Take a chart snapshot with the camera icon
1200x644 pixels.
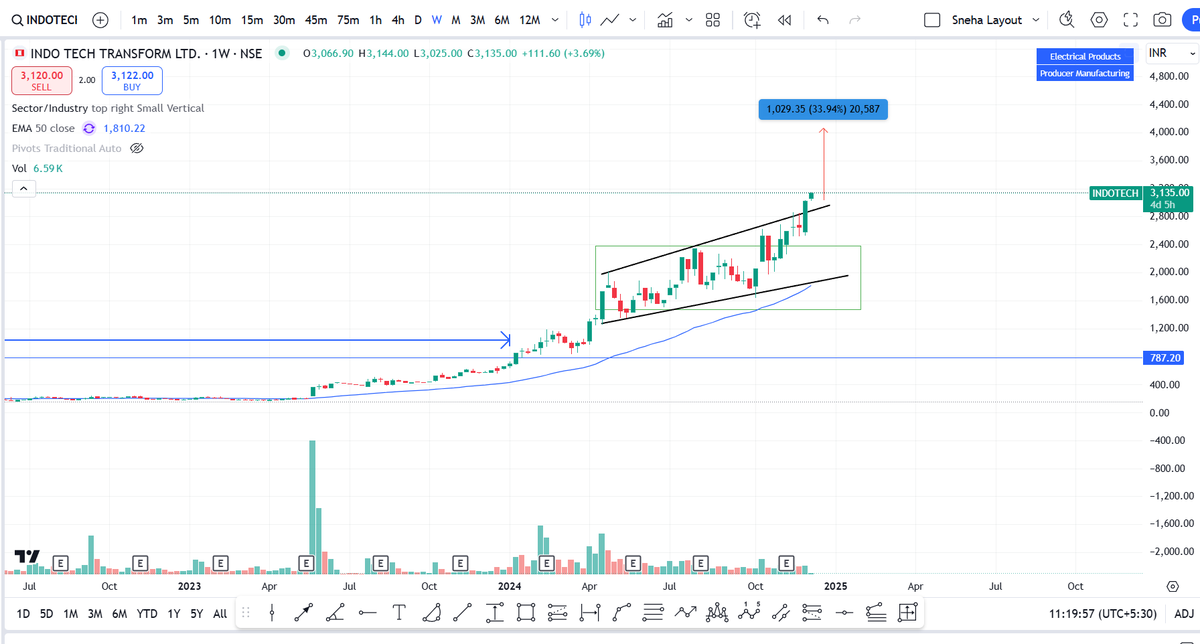[1162, 20]
